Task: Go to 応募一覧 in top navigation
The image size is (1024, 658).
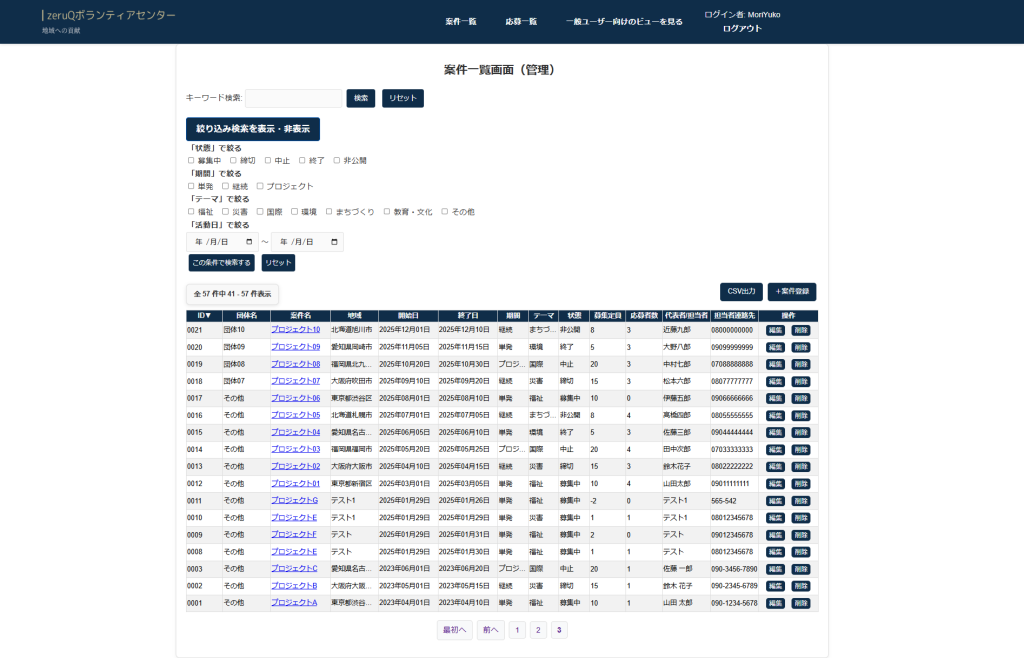Action: 521,21
